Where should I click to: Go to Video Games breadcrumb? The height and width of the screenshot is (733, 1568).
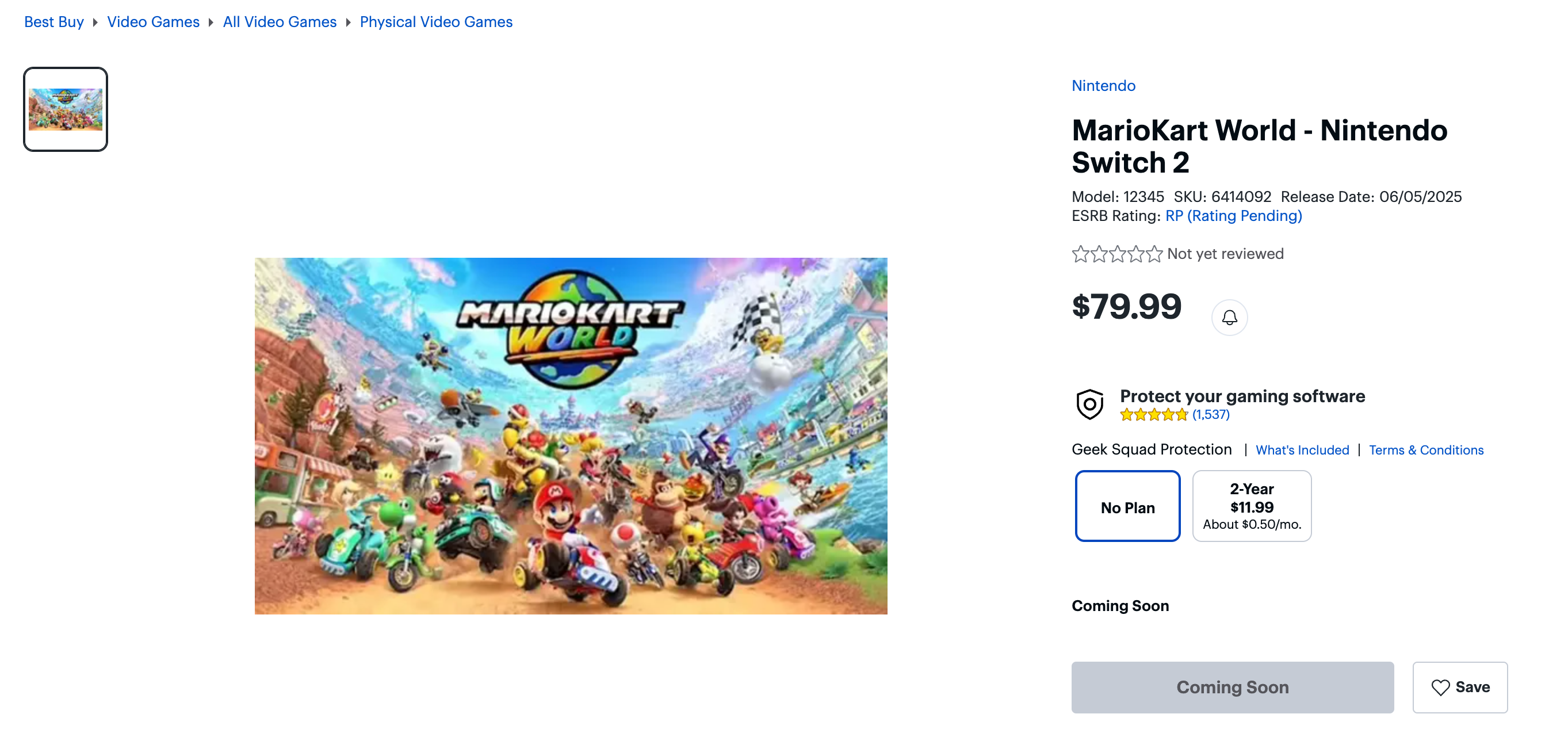(x=153, y=22)
